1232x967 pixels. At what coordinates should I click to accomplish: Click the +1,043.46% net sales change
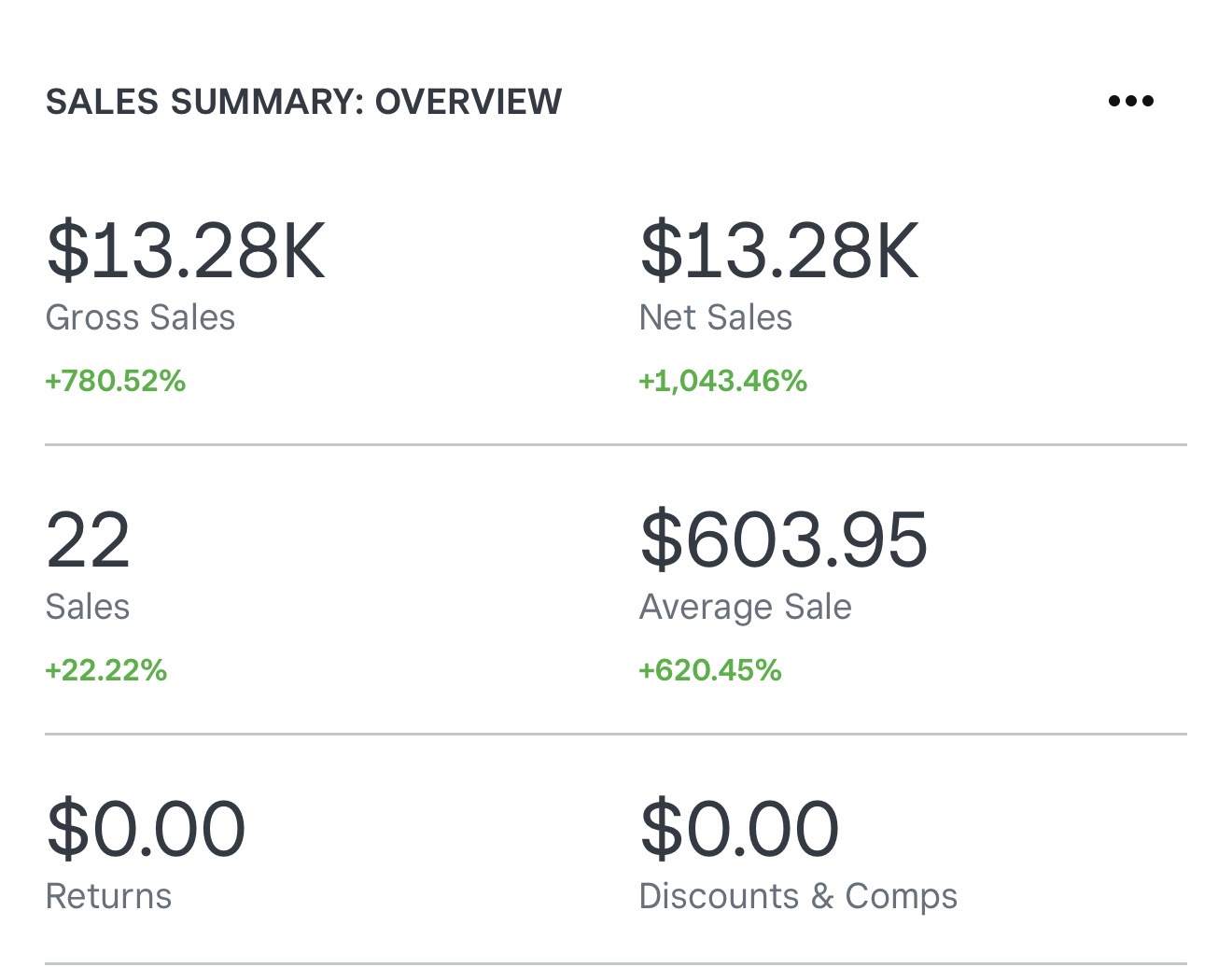[722, 381]
